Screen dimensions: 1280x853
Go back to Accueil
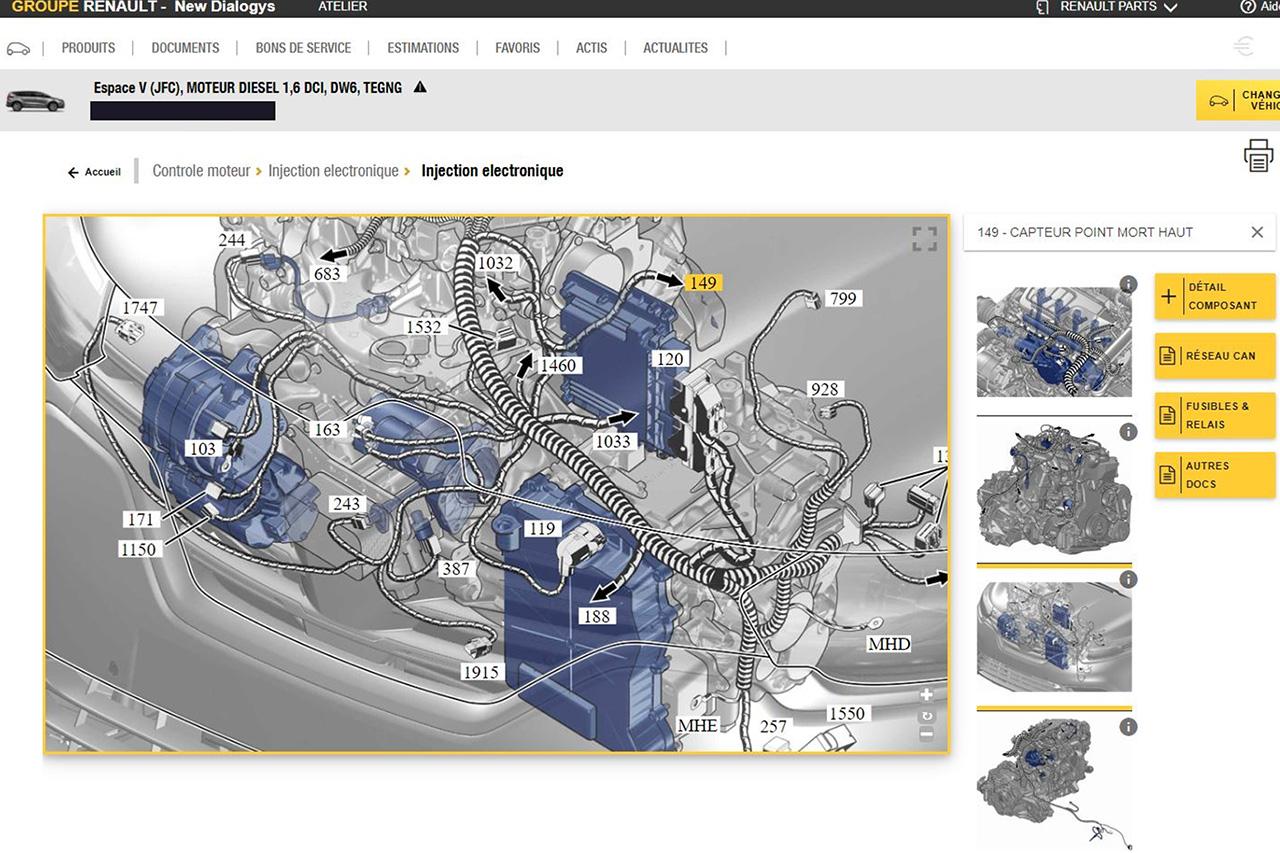(94, 172)
